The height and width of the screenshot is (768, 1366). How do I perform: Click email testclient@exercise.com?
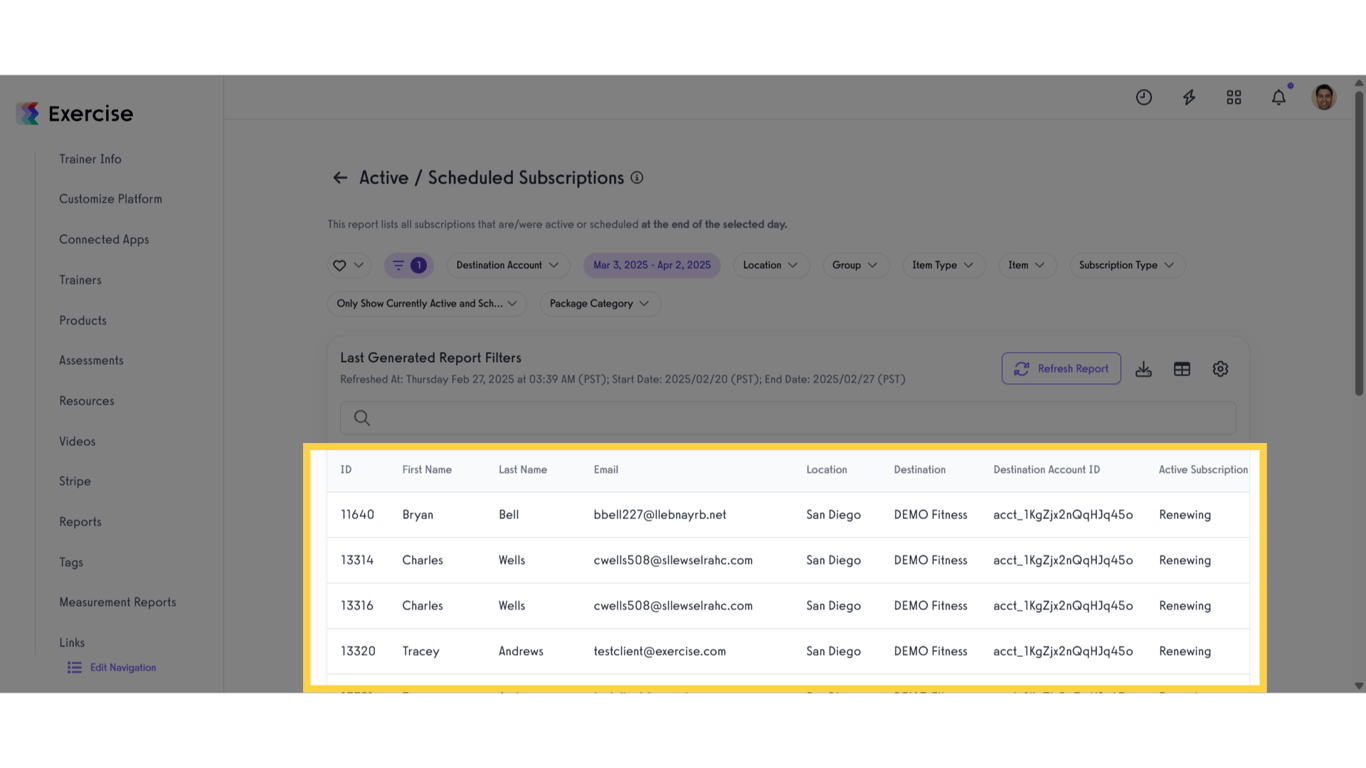tap(660, 651)
